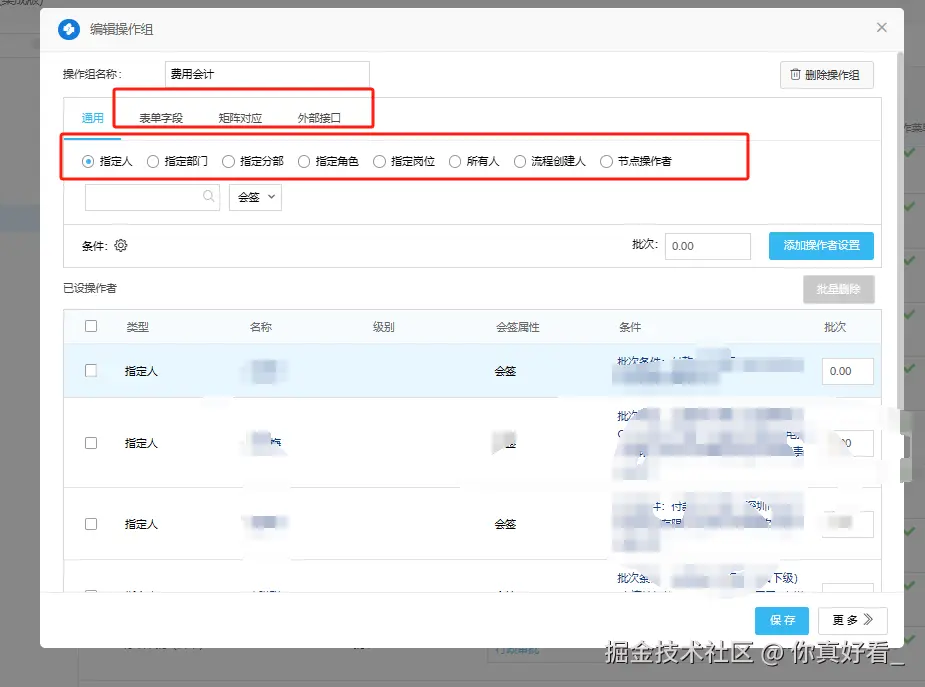This screenshot has height=687, width=925.
Task: Open the 外部接口 tab
Action: [x=319, y=118]
